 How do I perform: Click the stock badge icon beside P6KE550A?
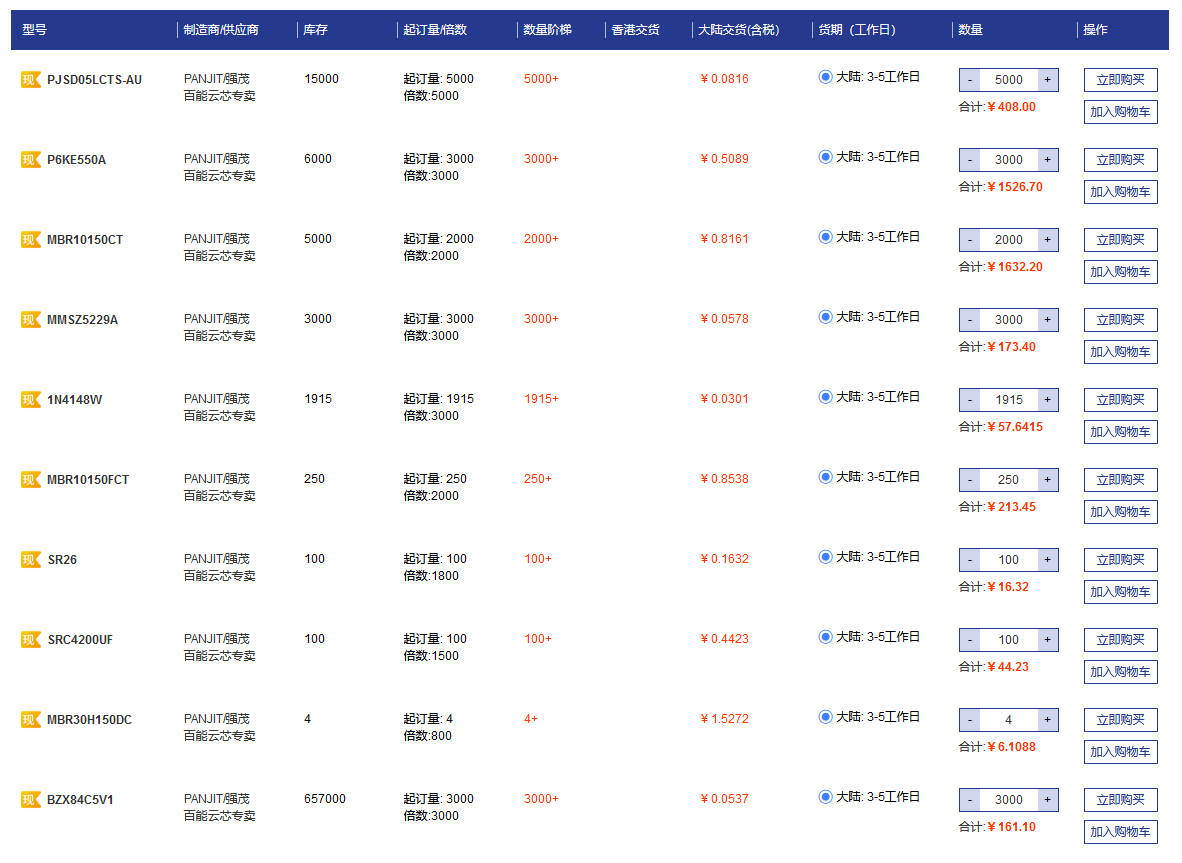31,159
